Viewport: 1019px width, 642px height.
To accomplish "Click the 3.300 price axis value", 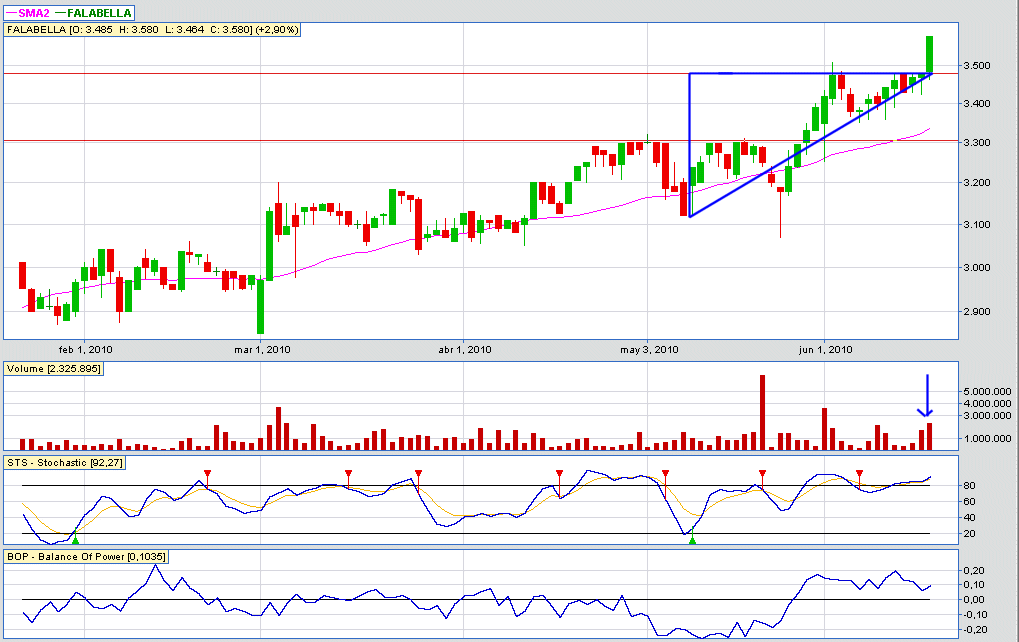I will 977,142.
